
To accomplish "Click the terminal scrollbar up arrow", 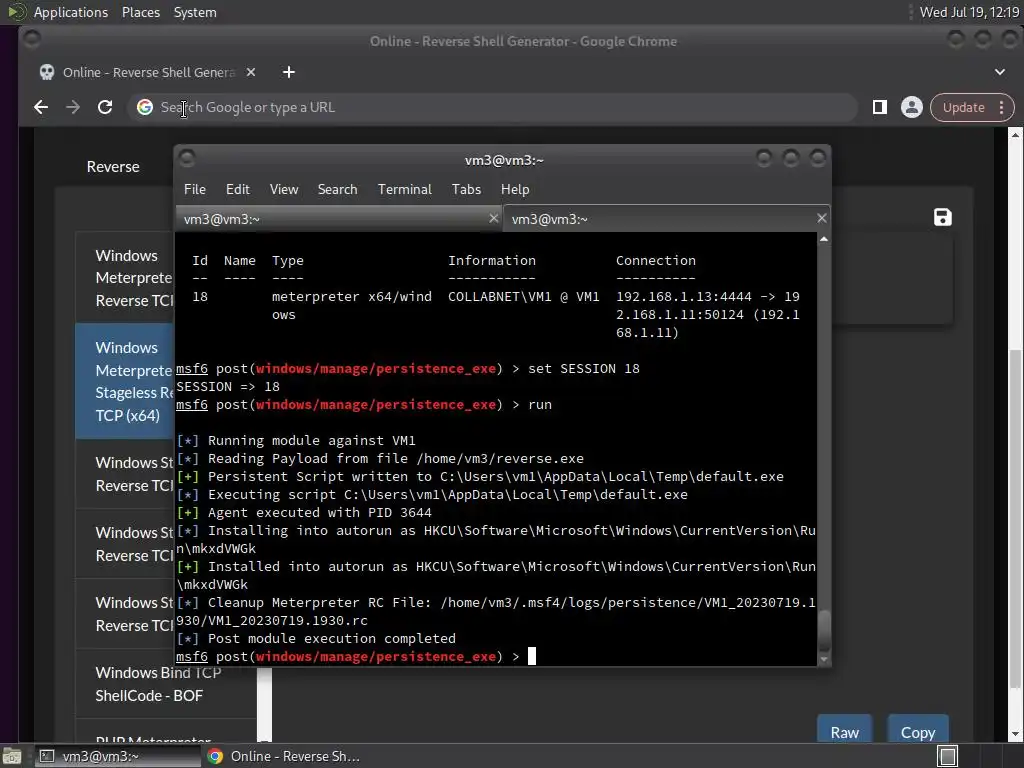I will [x=824, y=239].
